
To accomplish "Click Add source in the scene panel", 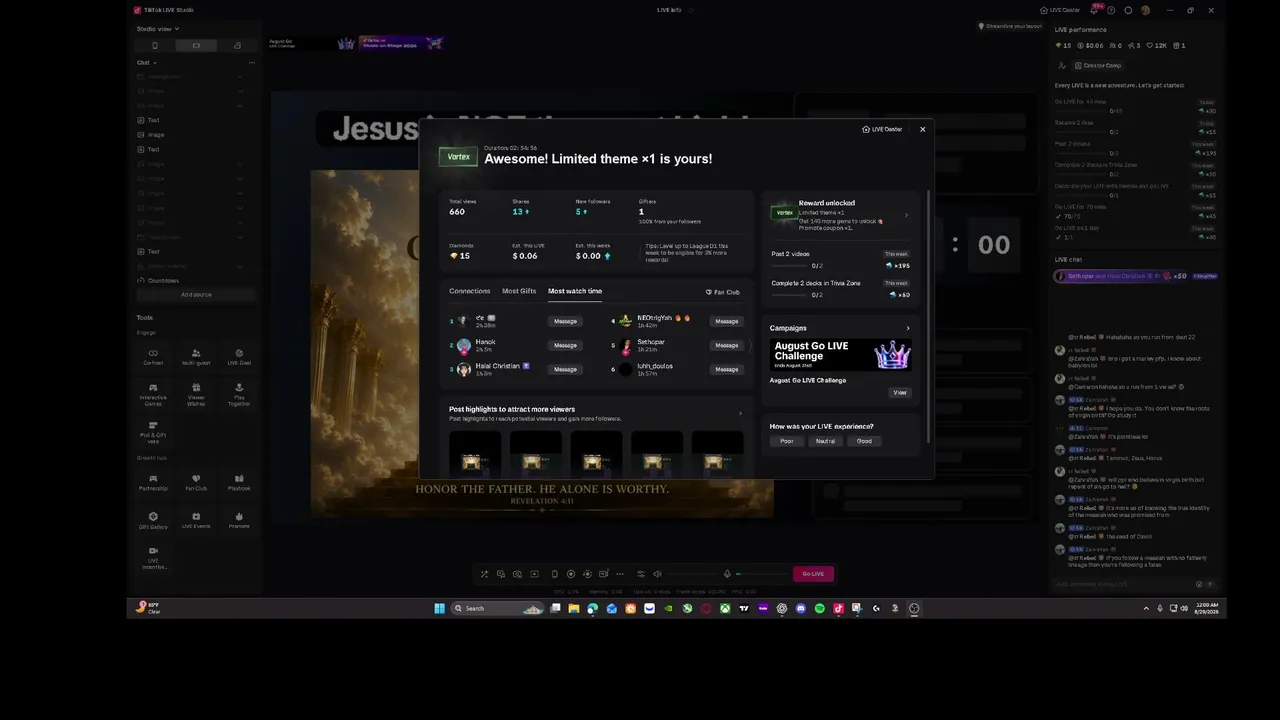I will pos(196,295).
